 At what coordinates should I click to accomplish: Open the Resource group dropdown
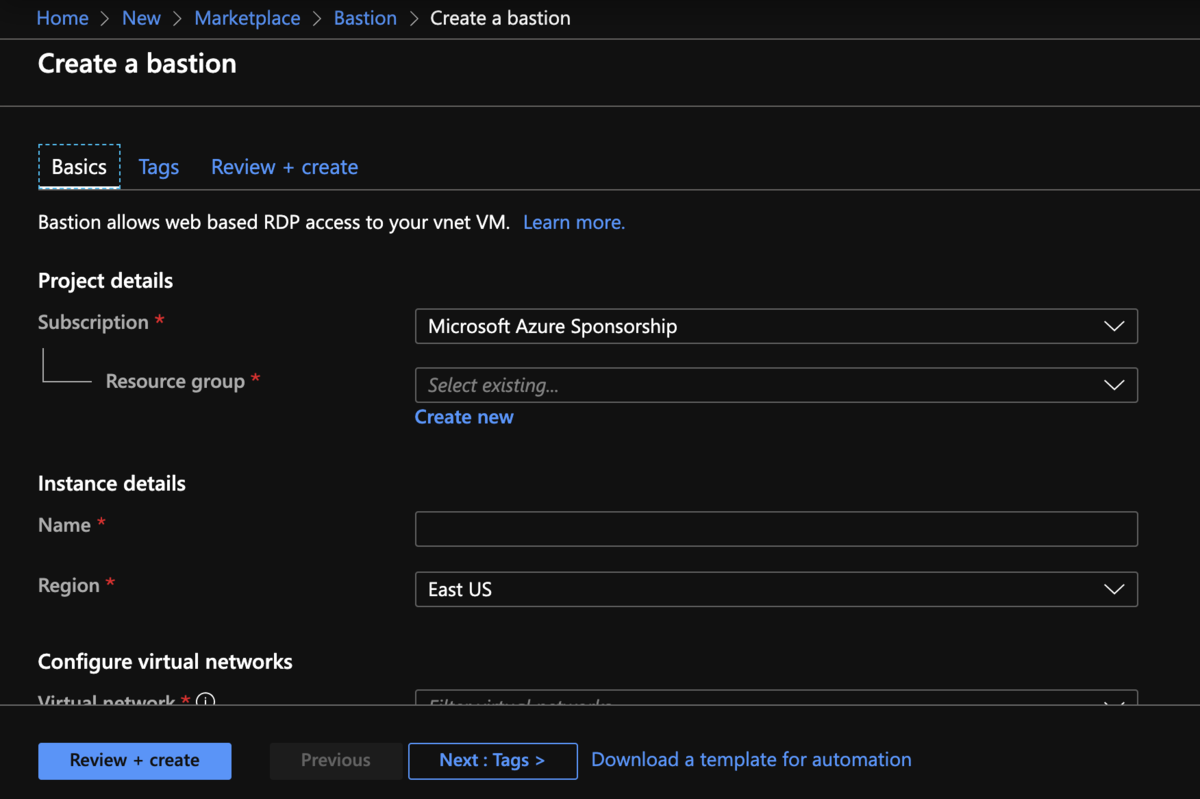point(776,385)
